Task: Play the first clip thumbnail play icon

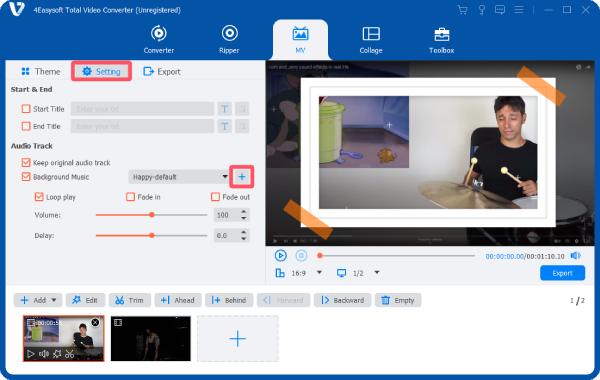Action: click(31, 354)
